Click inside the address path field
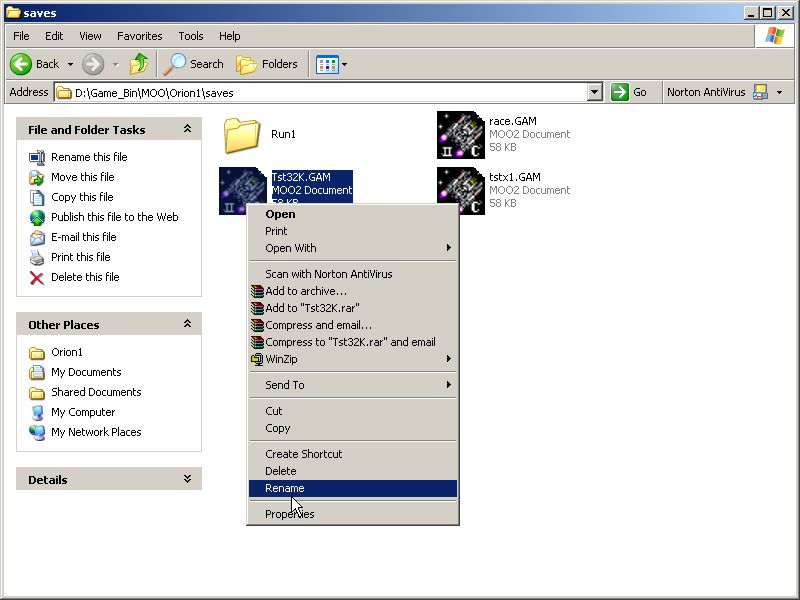 (x=320, y=92)
